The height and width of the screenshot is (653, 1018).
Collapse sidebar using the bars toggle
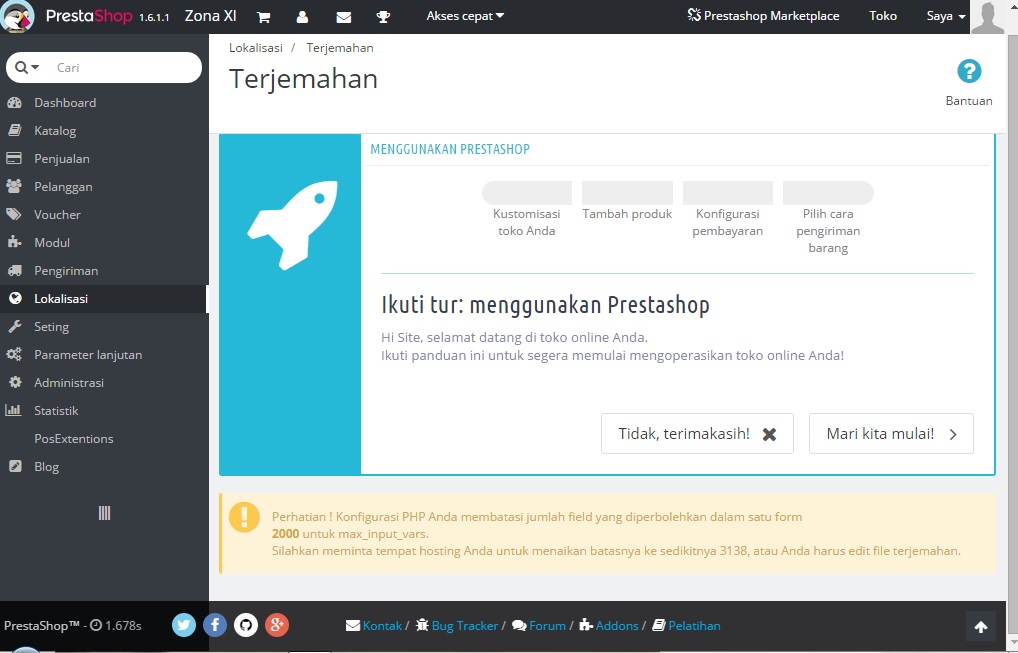(105, 513)
